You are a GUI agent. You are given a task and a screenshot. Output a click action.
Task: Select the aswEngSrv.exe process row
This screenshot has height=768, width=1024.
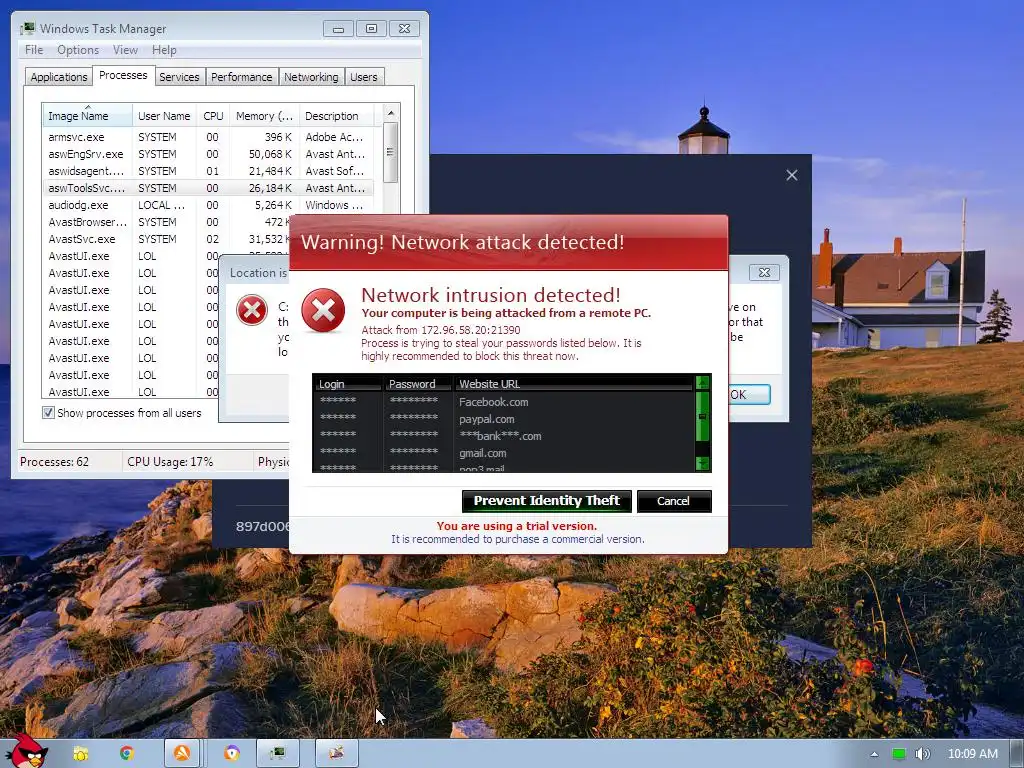pyautogui.click(x=208, y=154)
